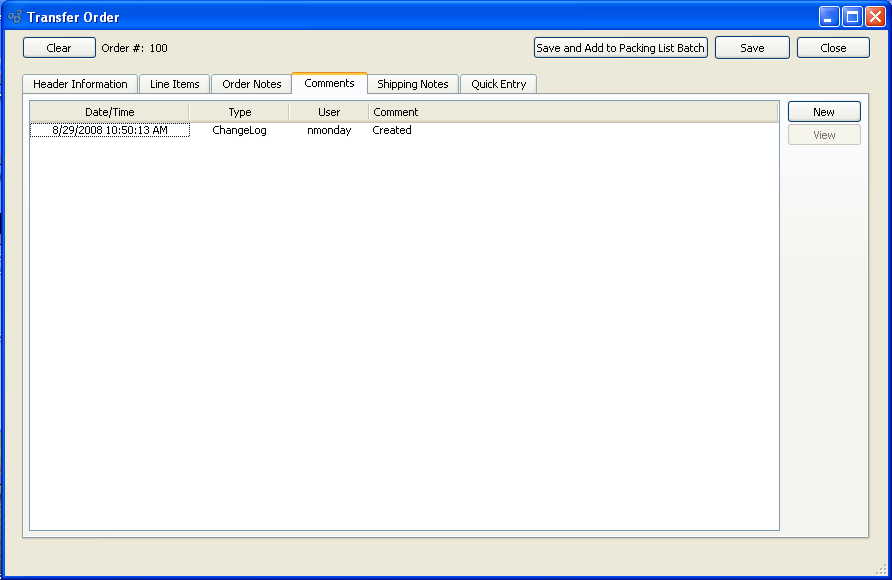Image resolution: width=892 pixels, height=580 pixels.
Task: Sort by the Comment column header
Action: click(573, 112)
